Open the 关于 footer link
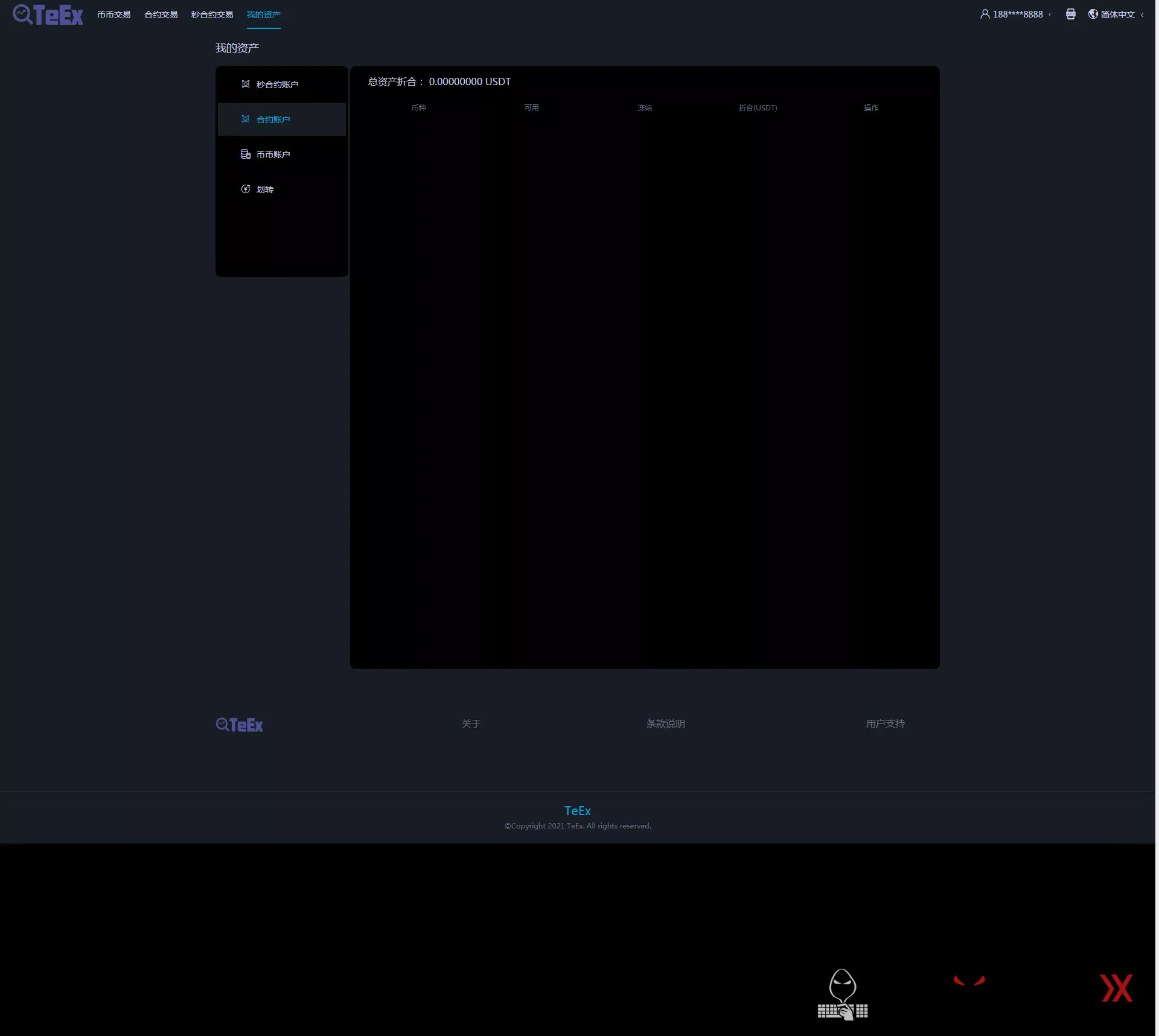 point(471,723)
